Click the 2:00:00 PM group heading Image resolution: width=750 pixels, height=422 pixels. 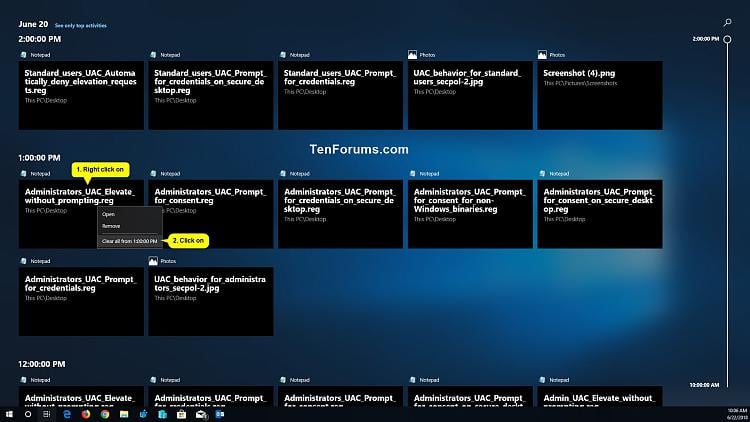point(40,39)
